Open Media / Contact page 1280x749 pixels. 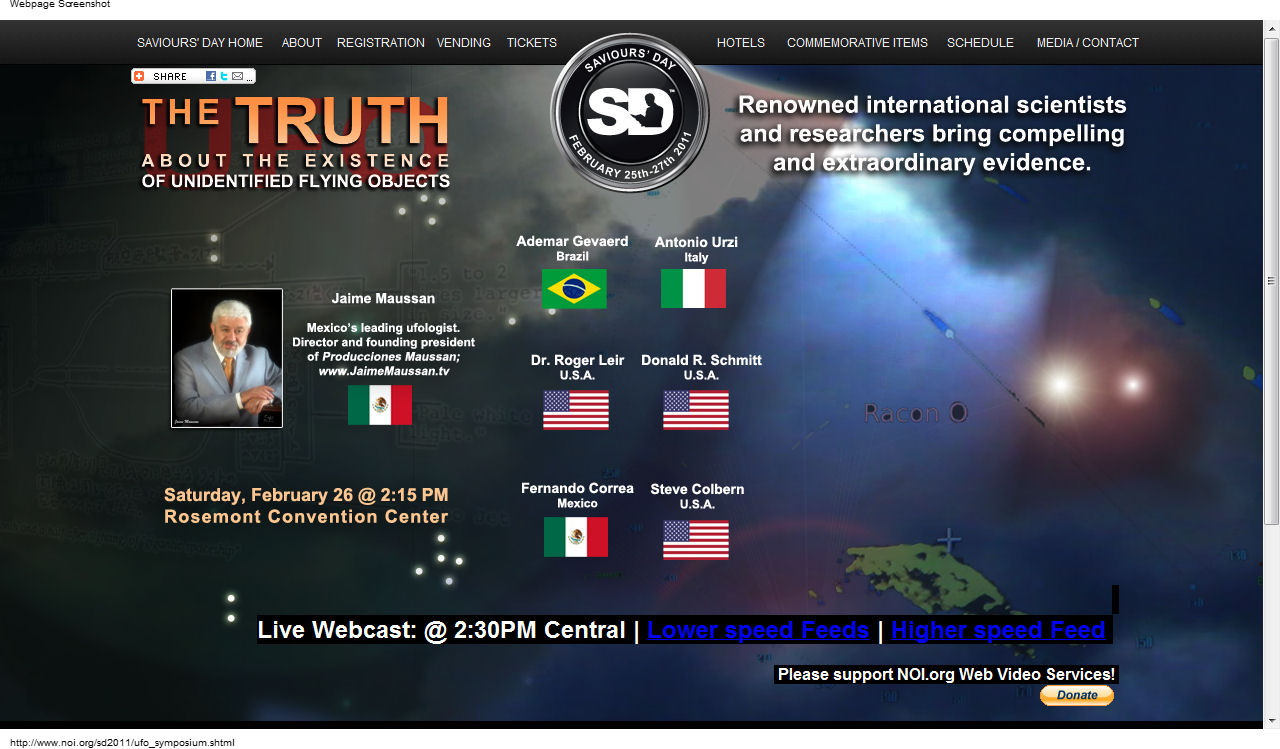click(1088, 43)
